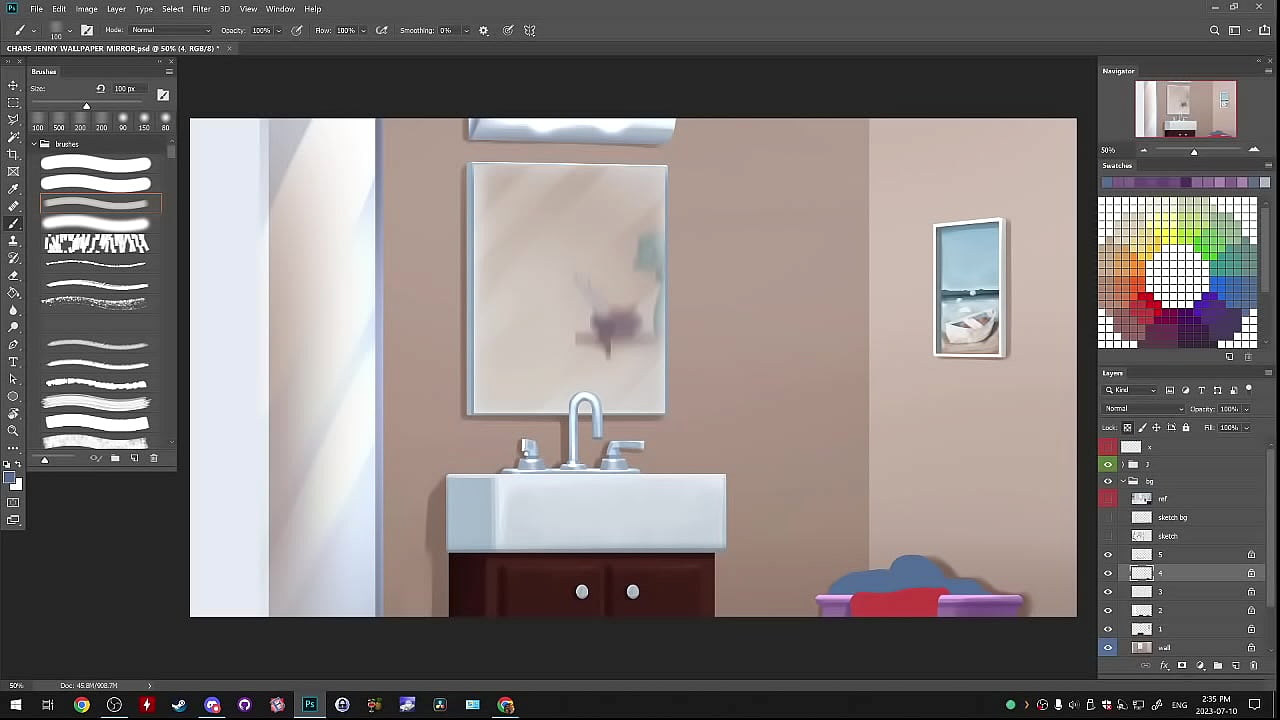Screen dimensions: 1280x720
Task: Open layer blend mode Normal dropdown
Action: pyautogui.click(x=1143, y=409)
